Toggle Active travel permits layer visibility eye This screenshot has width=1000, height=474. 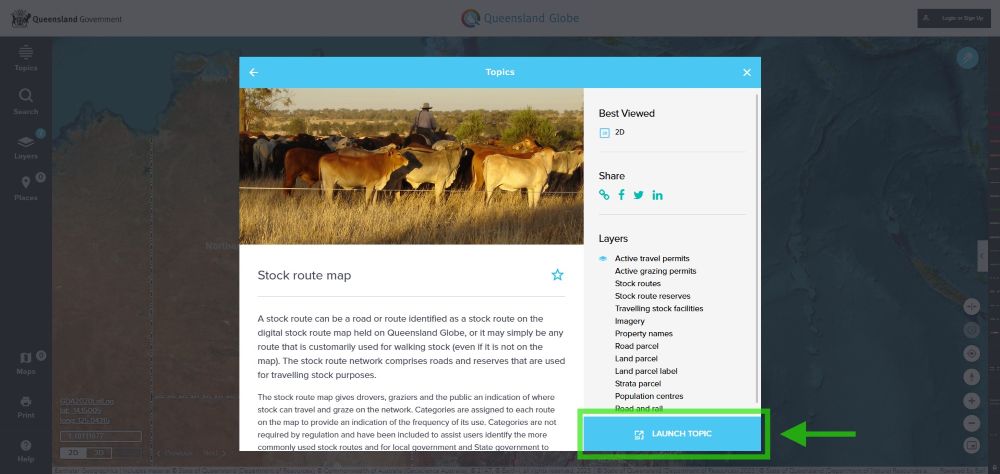603,258
